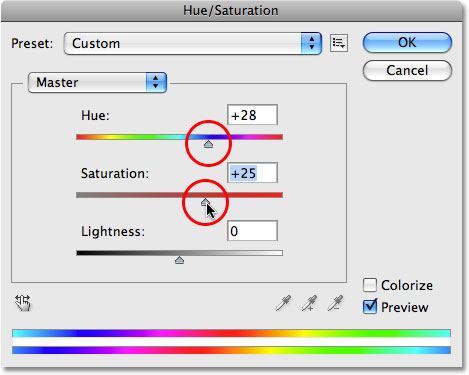Select the Subtract from Sample eyedropper
The height and width of the screenshot is (375, 469).
[335, 303]
